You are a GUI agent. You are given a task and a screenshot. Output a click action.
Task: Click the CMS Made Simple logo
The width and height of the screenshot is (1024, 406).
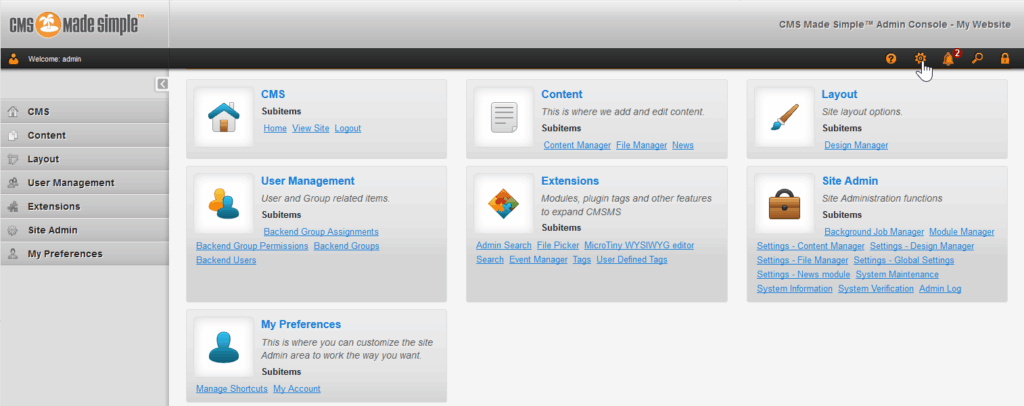pyautogui.click(x=77, y=24)
